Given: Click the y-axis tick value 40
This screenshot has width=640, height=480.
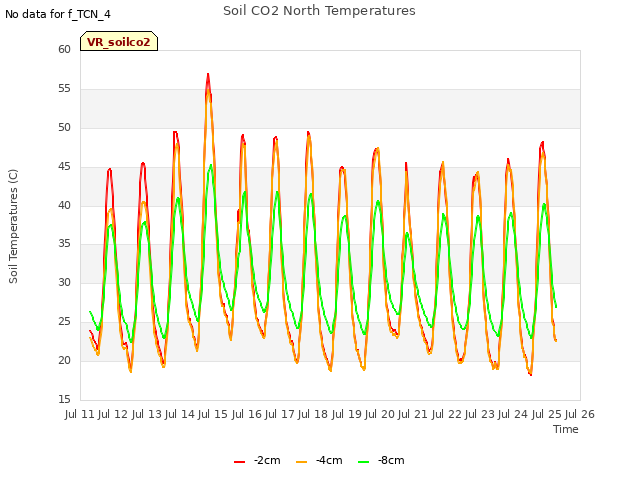Looking at the screenshot, I should [64, 205].
